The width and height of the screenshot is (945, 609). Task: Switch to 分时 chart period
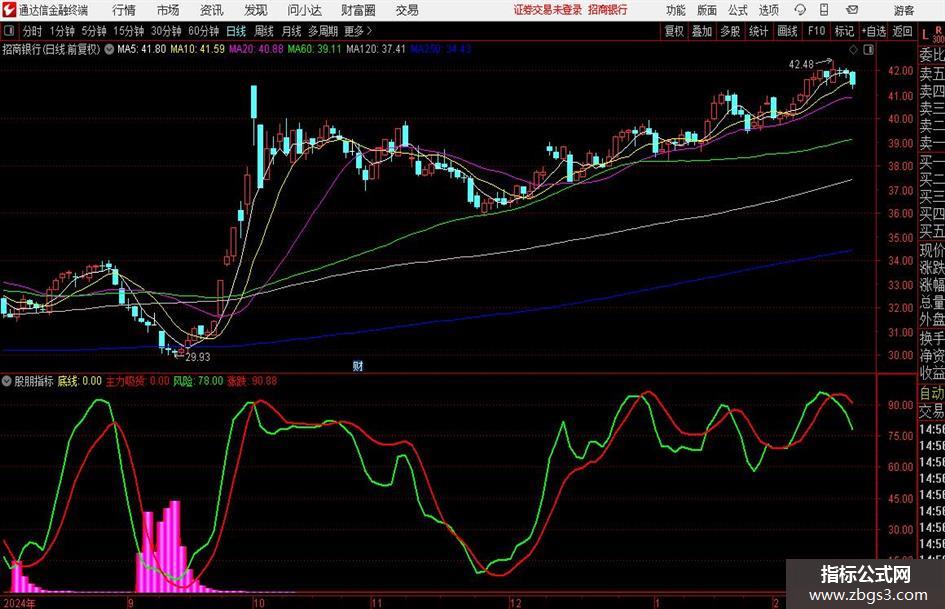[32, 31]
